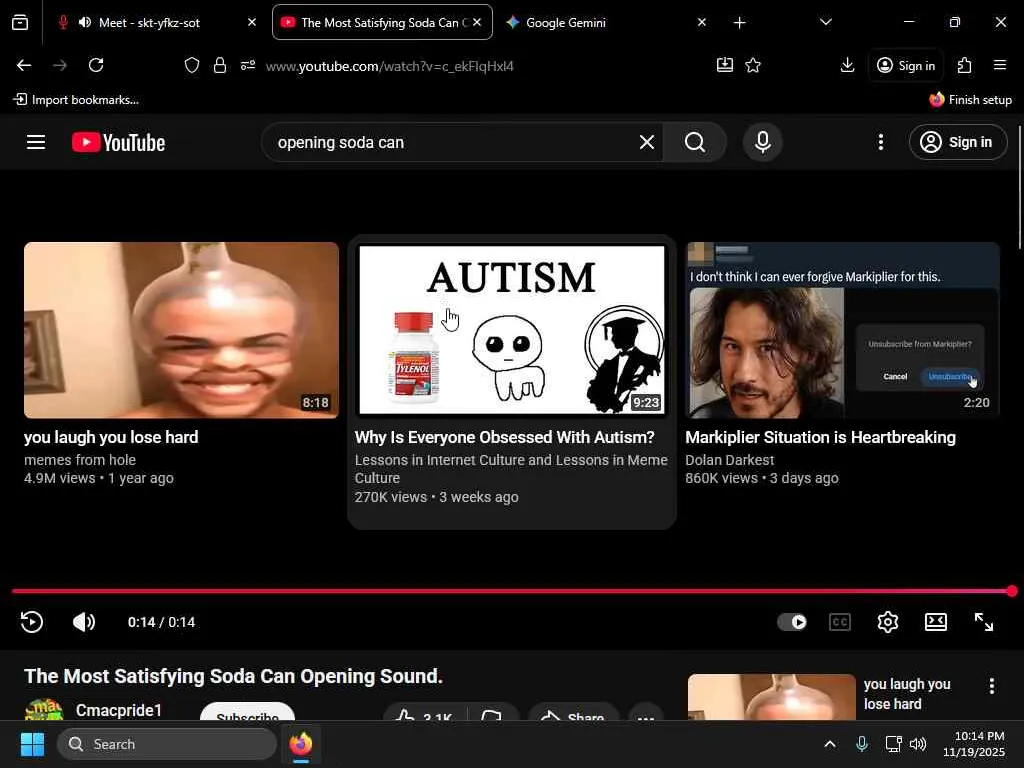Switch to theater mode
This screenshot has width=1024, height=768.
click(936, 622)
